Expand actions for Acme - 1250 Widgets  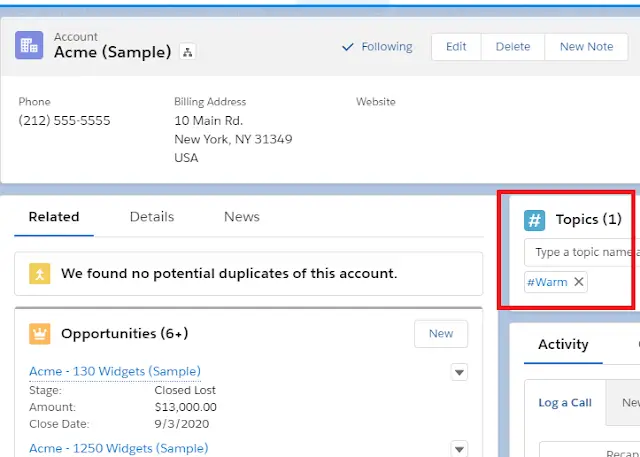pos(459,449)
